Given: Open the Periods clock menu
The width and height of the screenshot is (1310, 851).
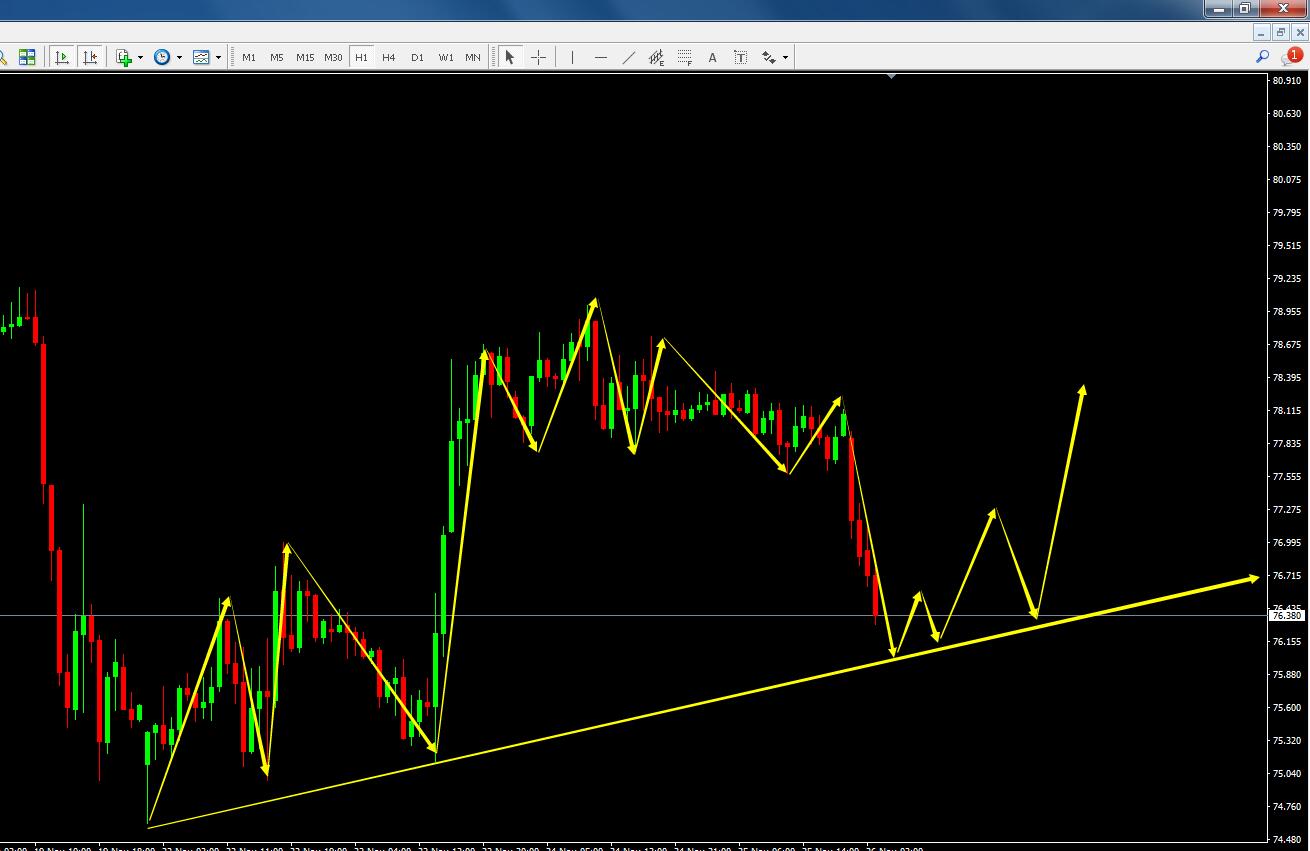Looking at the screenshot, I should (x=162, y=57).
